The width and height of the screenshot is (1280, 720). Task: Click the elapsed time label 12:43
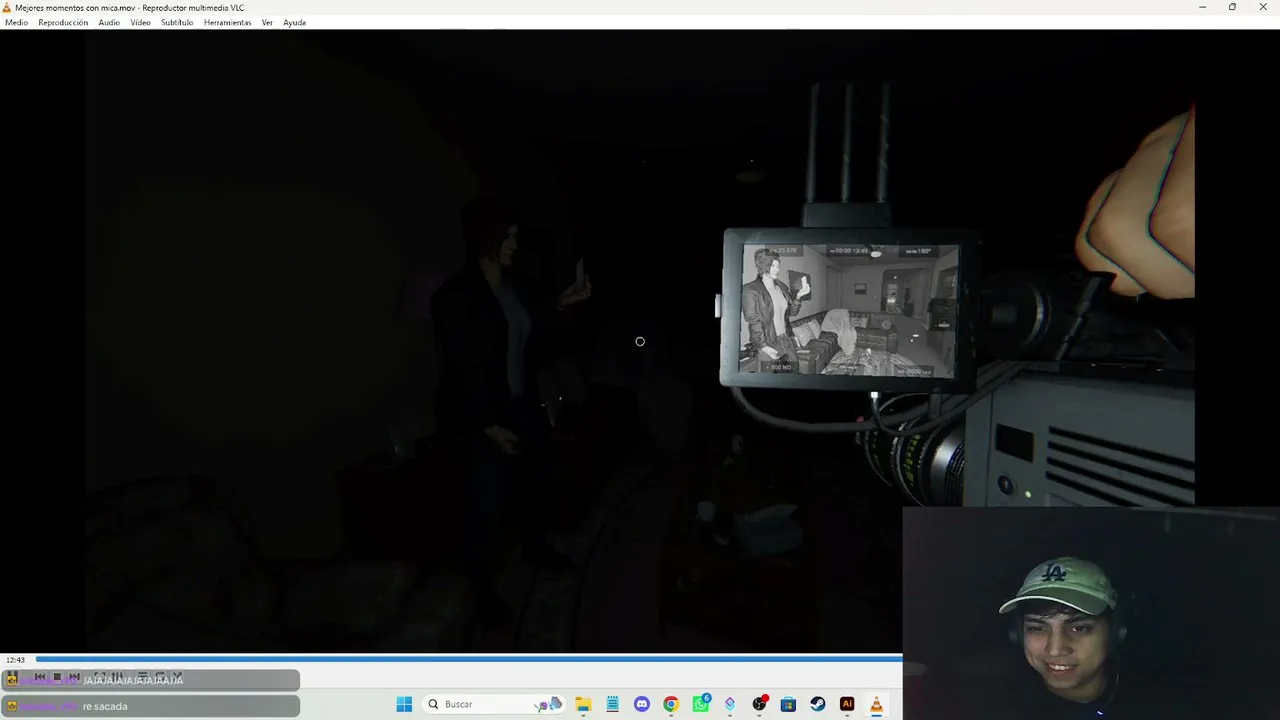[x=15, y=660]
